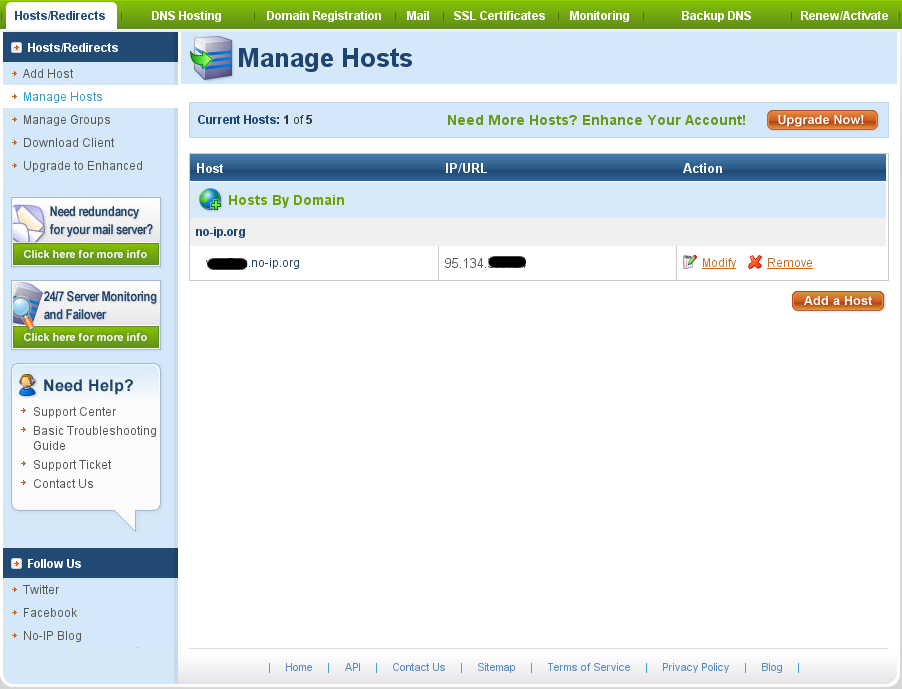Click the Modify pencil icon
The width and height of the screenshot is (902, 689).
689,262
